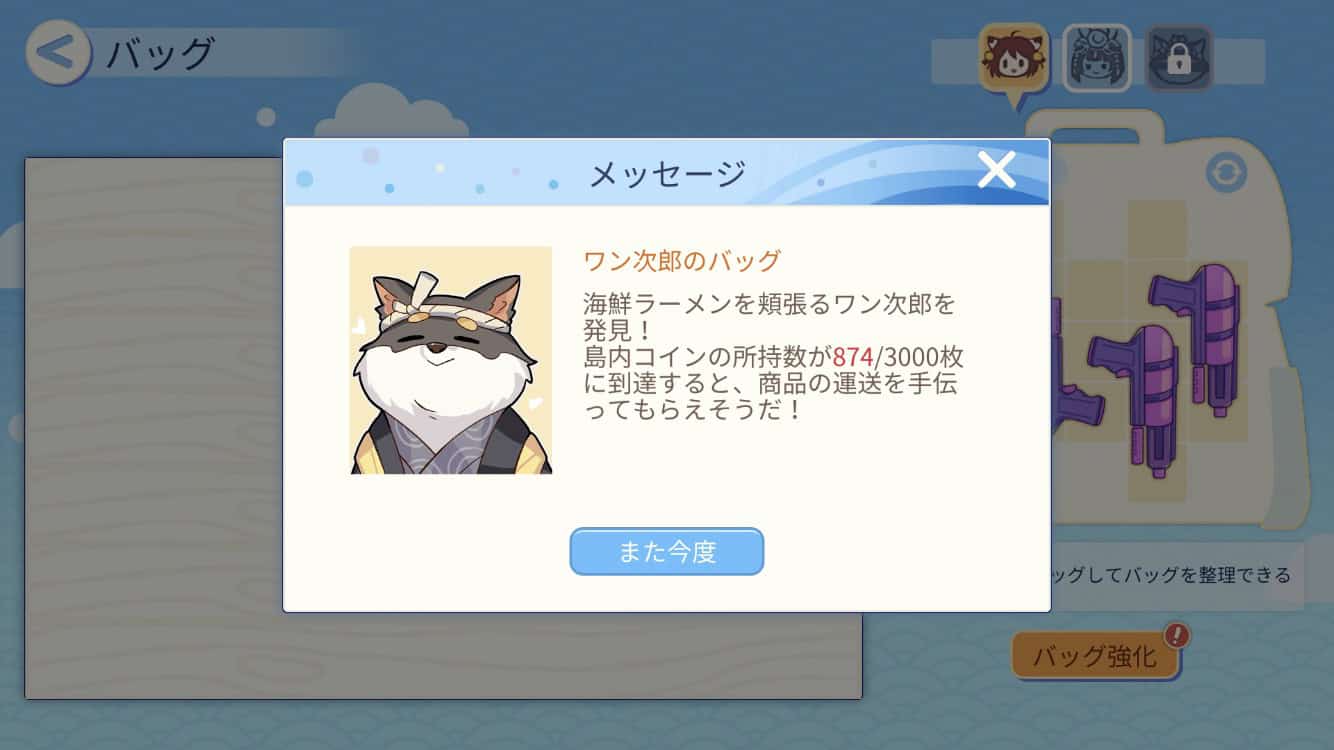The width and height of the screenshot is (1334, 750).
Task: Tap the バッグ screen title
Action: point(160,53)
